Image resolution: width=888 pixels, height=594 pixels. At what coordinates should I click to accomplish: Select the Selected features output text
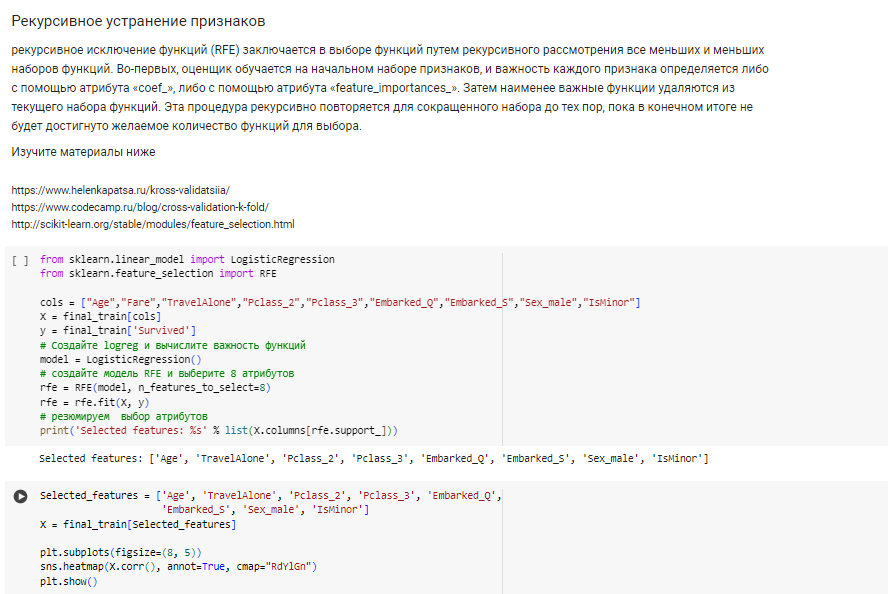coord(374,459)
